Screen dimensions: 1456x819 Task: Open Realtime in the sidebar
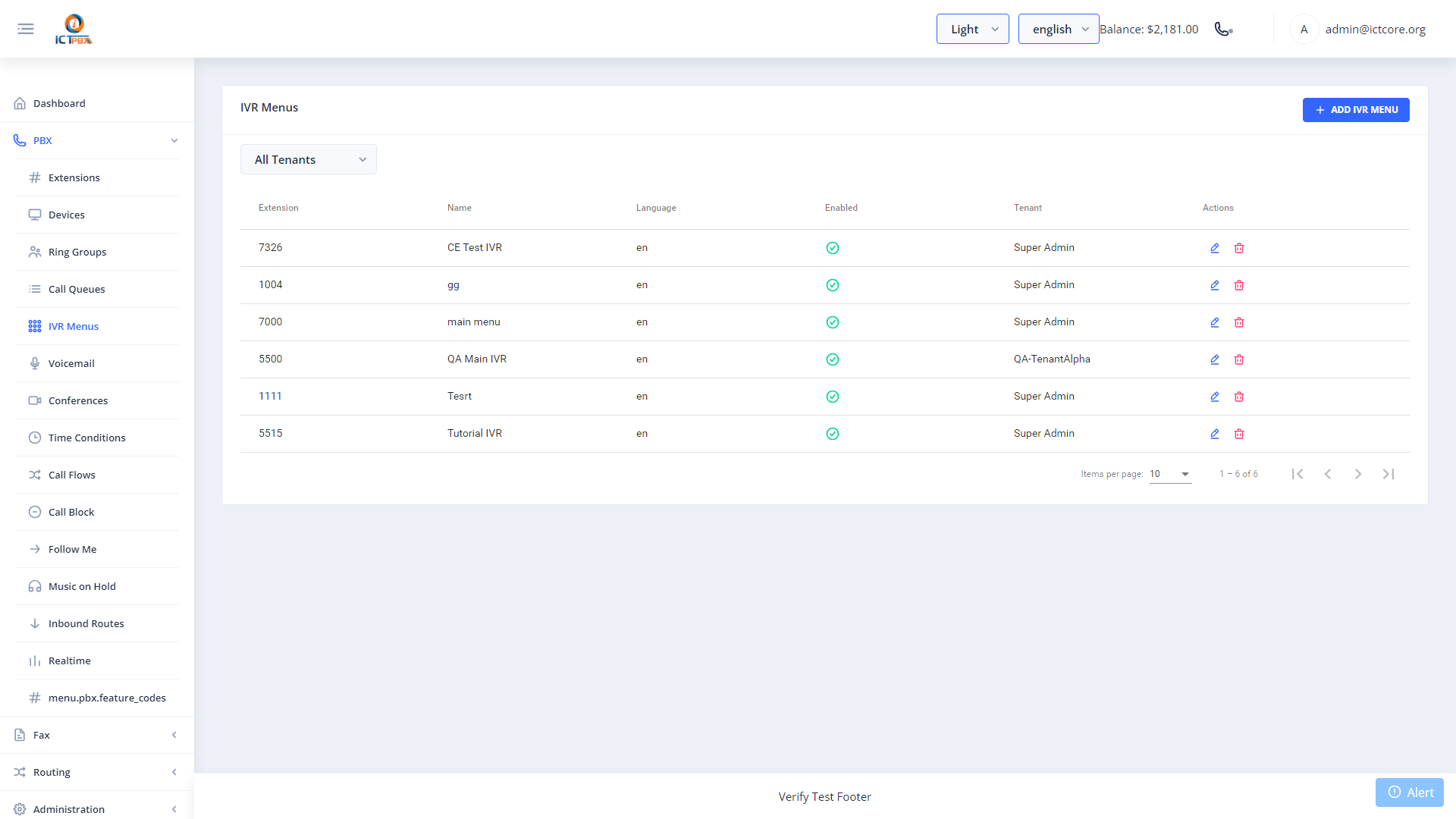97,661
